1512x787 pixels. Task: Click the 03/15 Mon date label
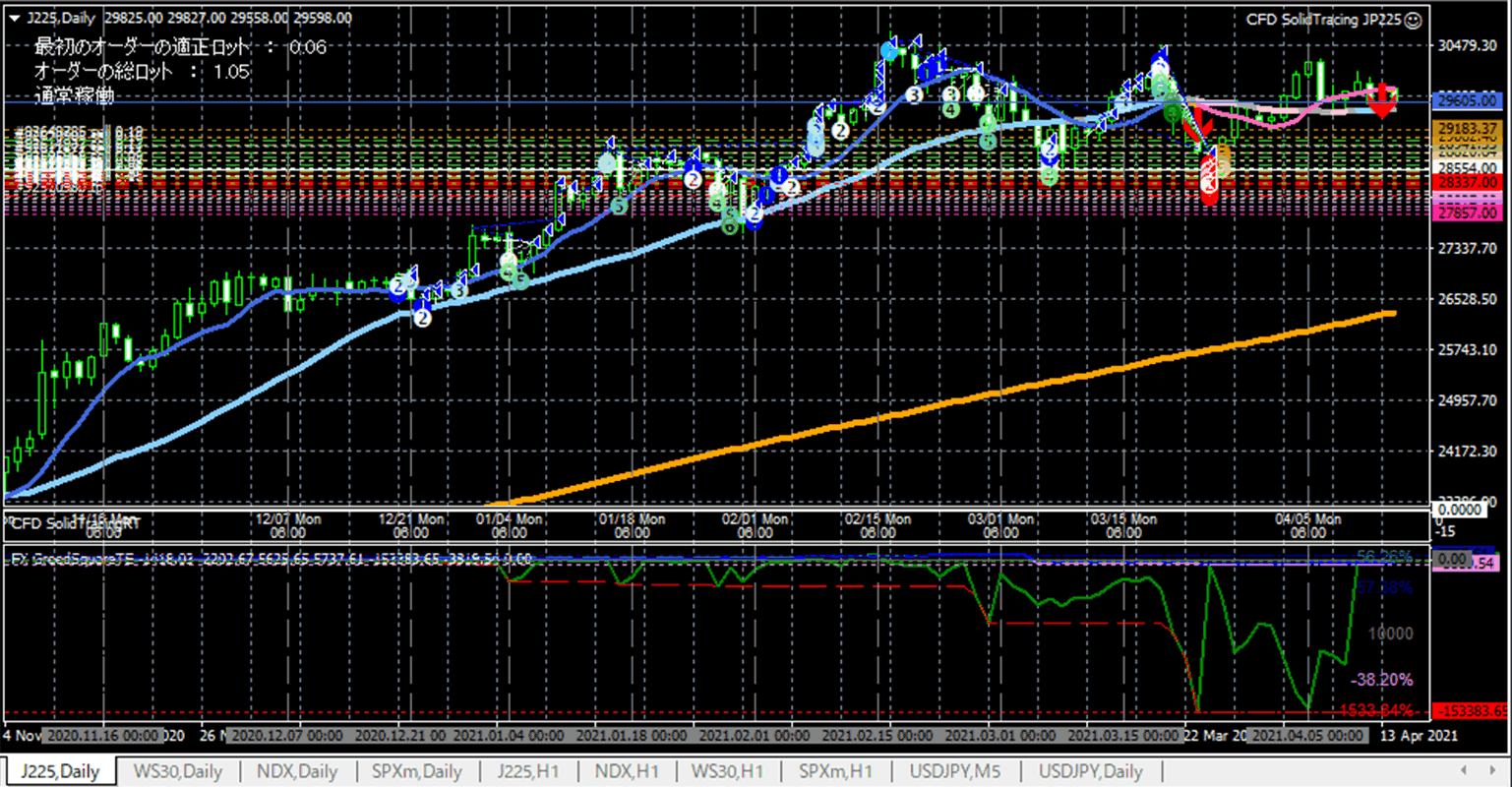[x=1123, y=518]
